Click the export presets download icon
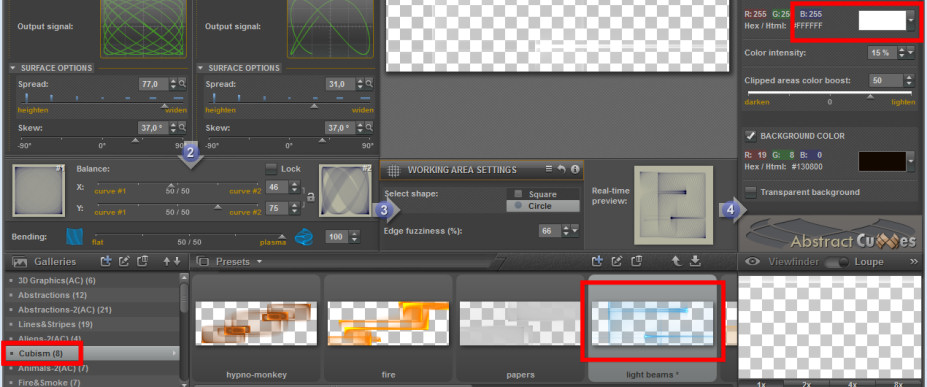This screenshot has height=387, width=927. pos(695,261)
